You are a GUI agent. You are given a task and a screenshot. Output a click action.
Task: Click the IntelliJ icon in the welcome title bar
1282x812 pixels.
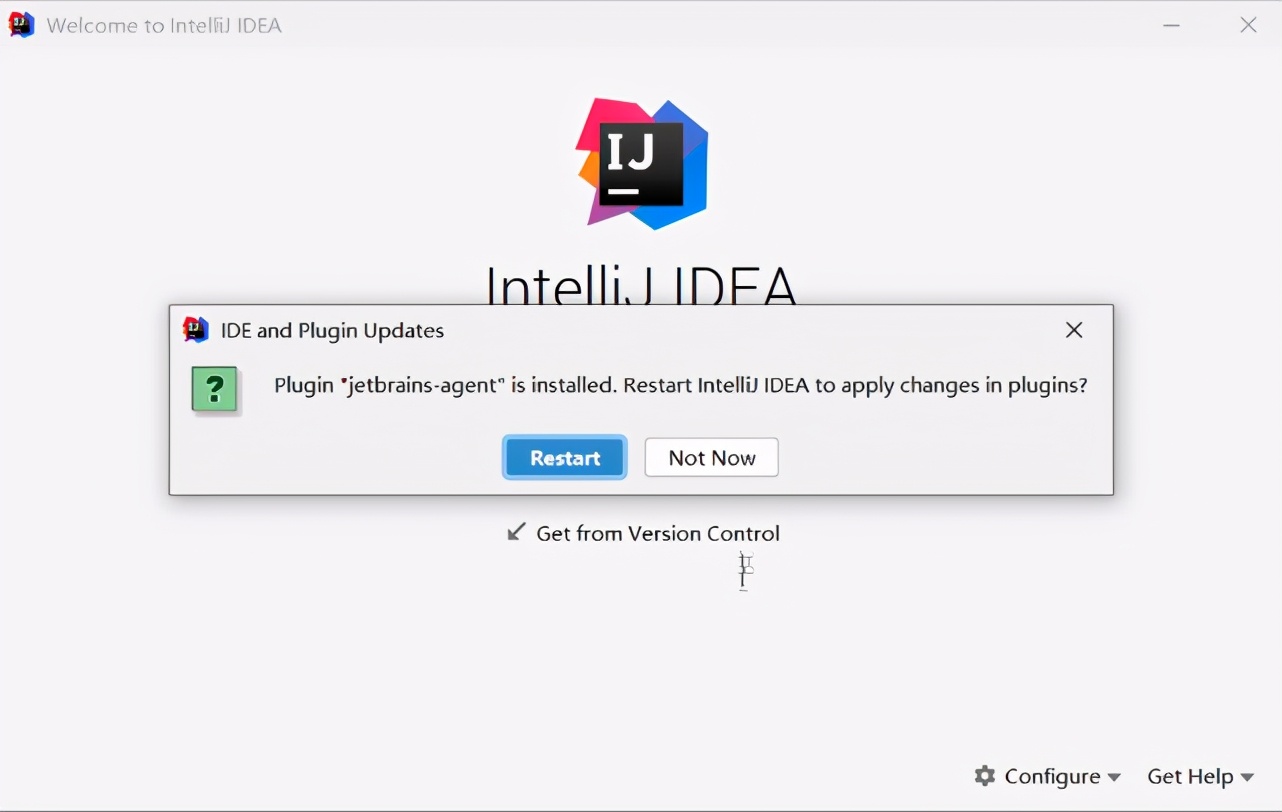click(21, 25)
